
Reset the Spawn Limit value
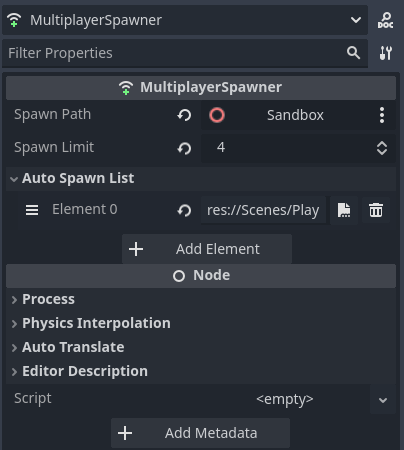coord(184,148)
